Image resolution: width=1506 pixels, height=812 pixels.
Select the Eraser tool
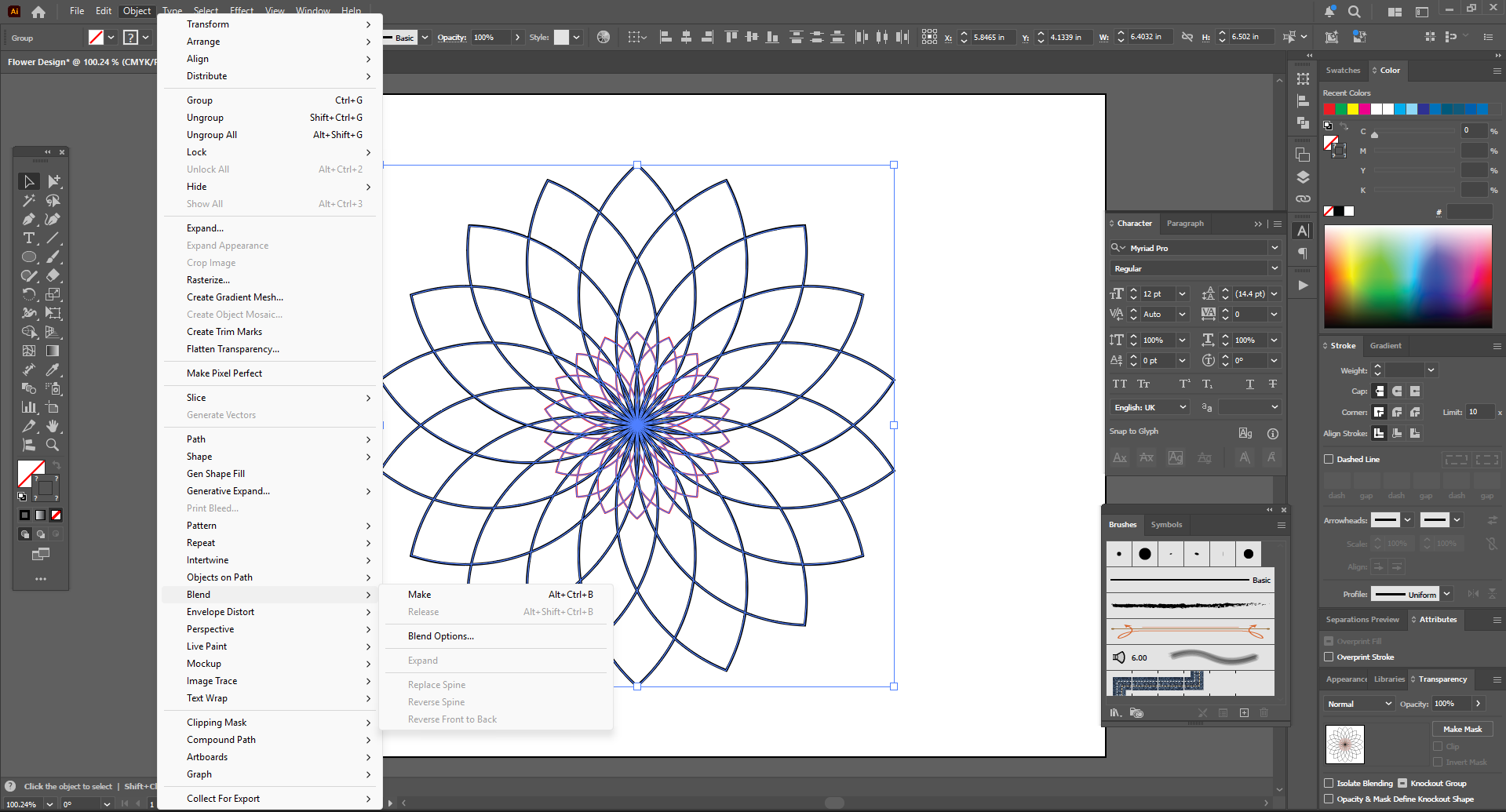[53, 275]
